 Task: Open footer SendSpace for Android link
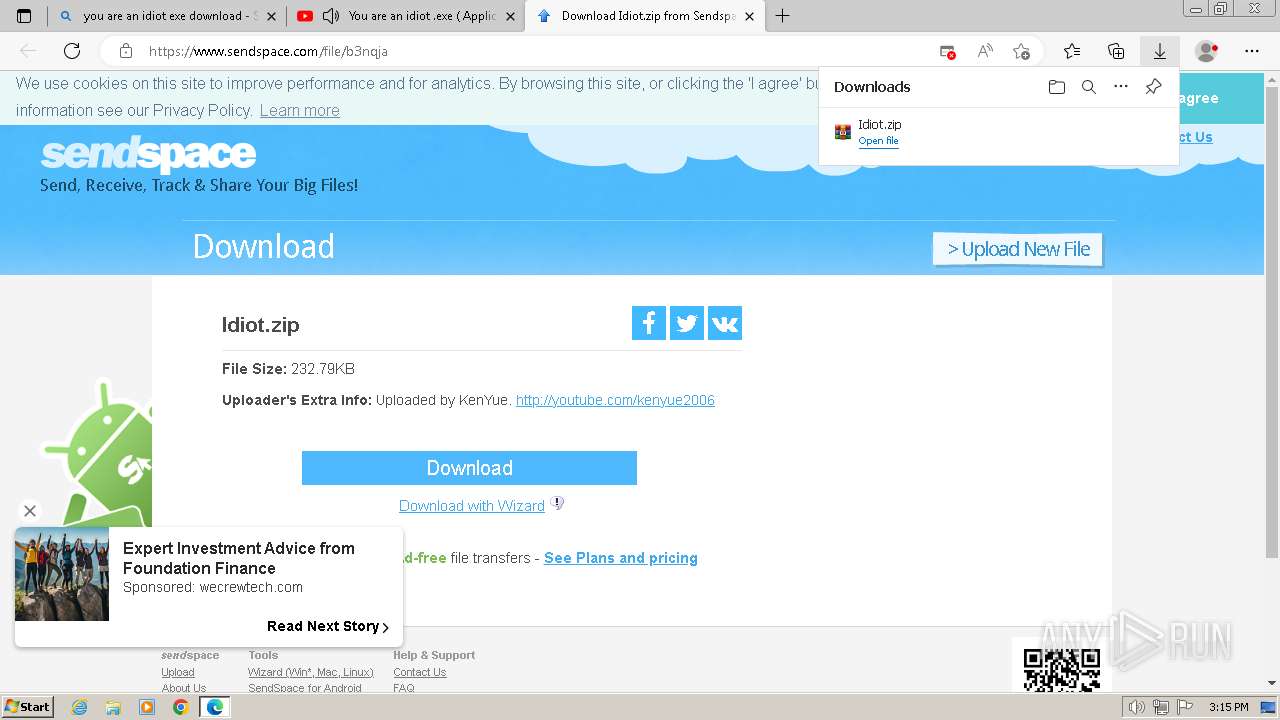tap(305, 688)
